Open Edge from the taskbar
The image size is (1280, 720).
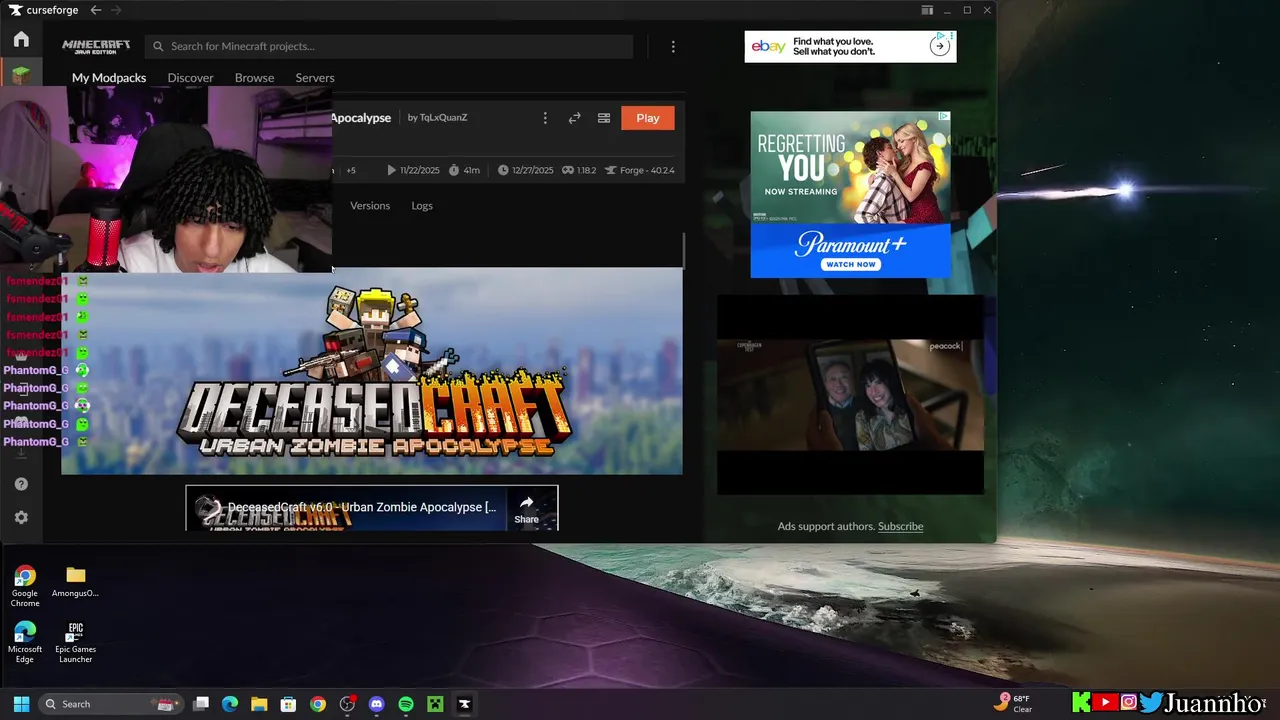(x=230, y=704)
